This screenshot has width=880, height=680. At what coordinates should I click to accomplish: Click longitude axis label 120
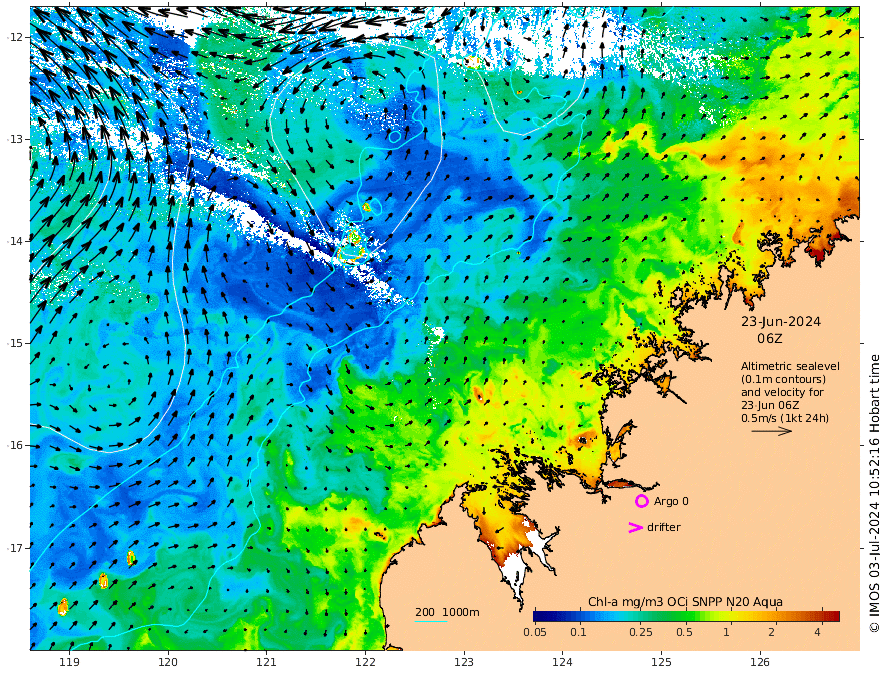168,663
